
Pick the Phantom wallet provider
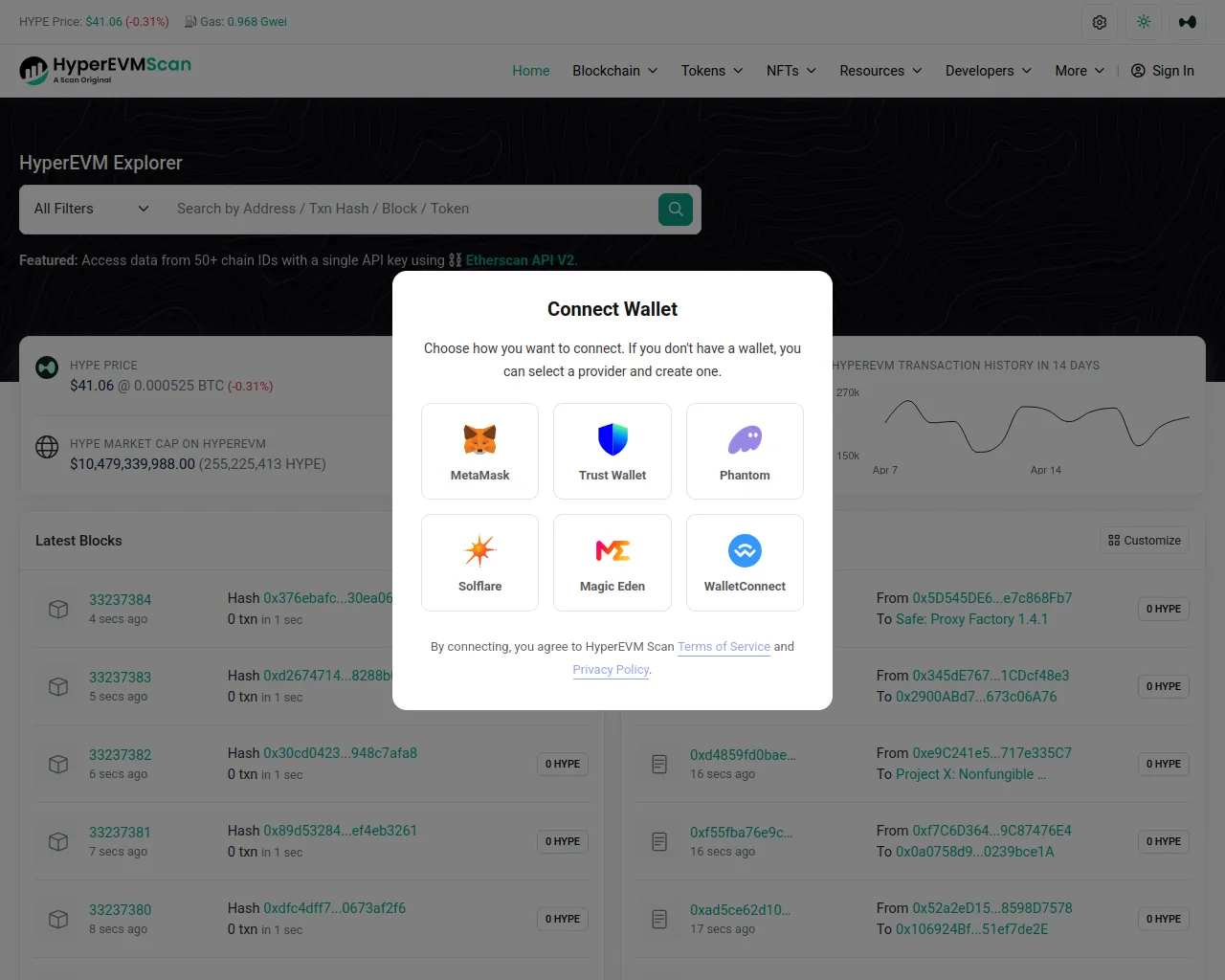coord(745,451)
